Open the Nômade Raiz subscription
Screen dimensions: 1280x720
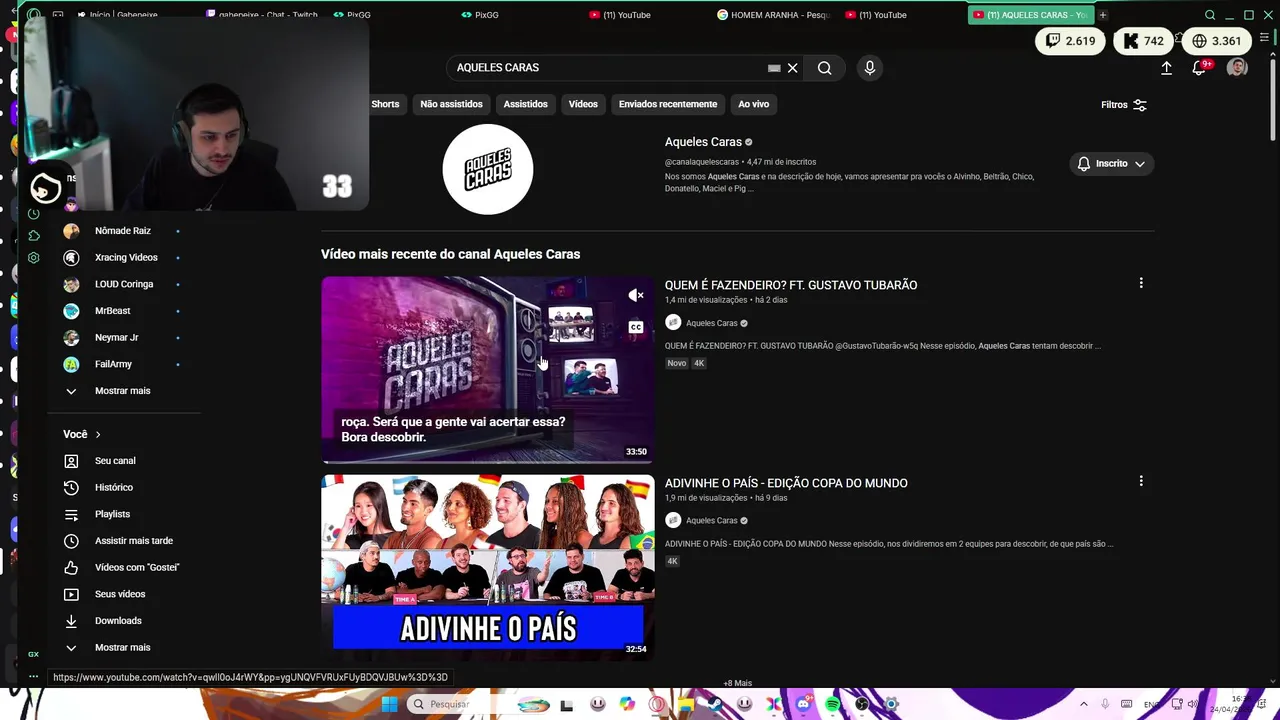pos(125,231)
